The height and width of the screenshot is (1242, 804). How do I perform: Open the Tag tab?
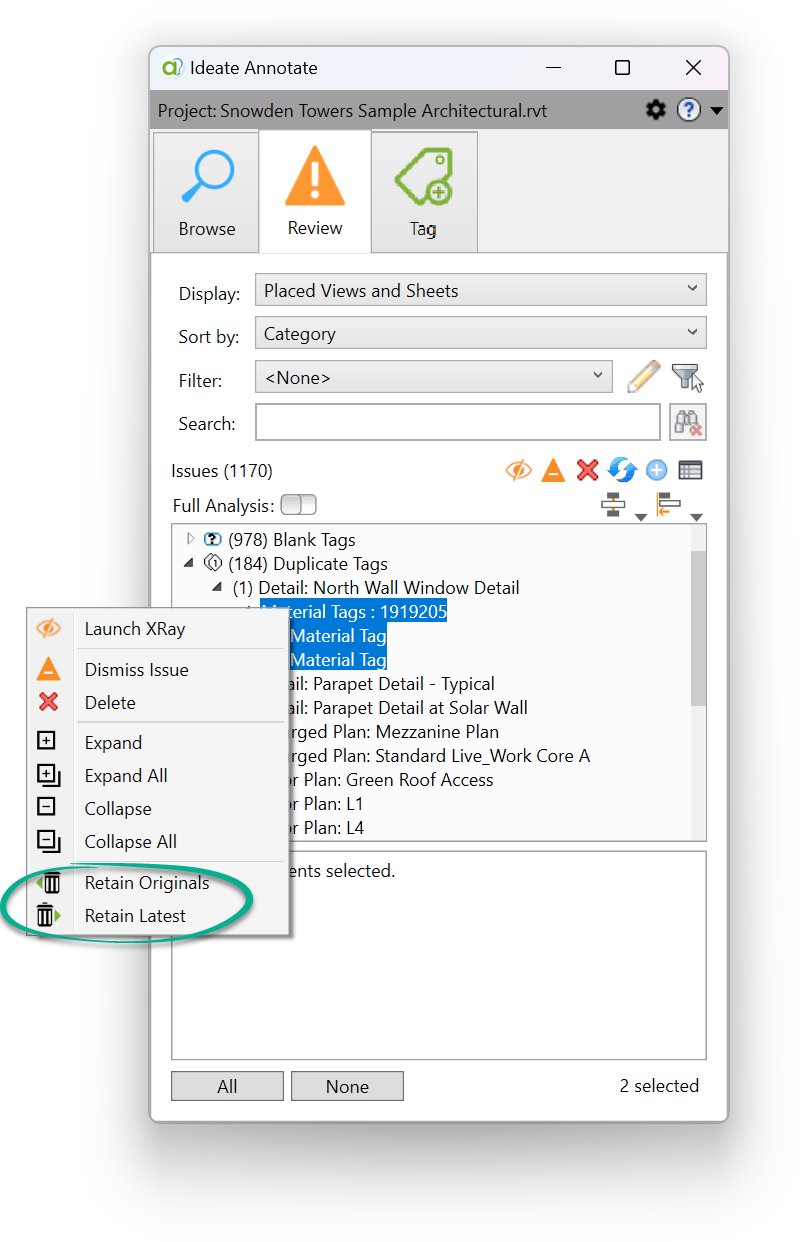(423, 191)
